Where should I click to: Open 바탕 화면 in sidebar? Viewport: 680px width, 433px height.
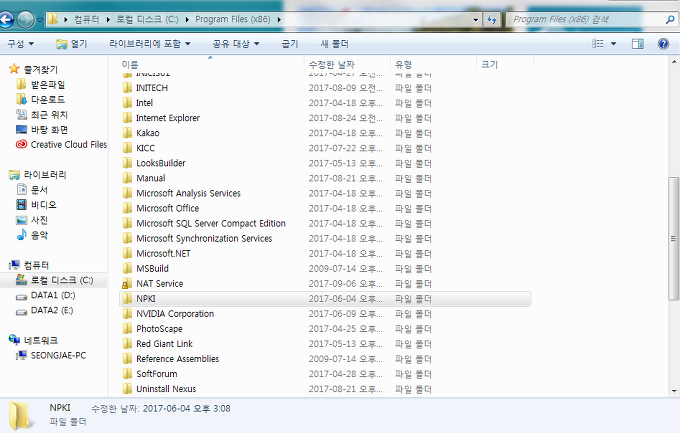(x=42, y=129)
